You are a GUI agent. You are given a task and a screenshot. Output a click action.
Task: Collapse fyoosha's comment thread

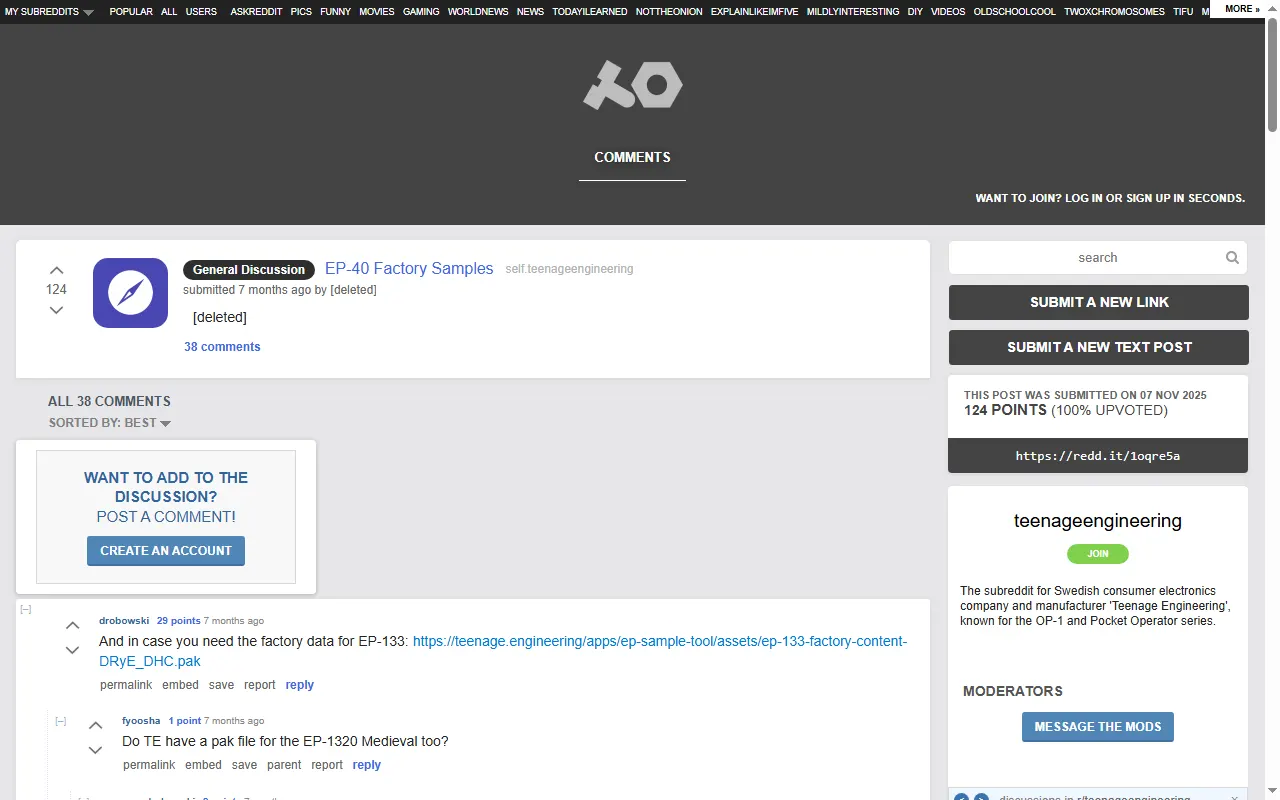click(61, 721)
